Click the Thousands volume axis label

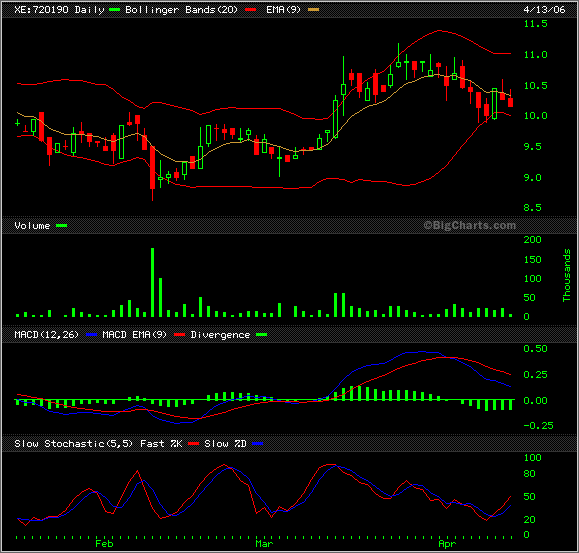click(566, 275)
